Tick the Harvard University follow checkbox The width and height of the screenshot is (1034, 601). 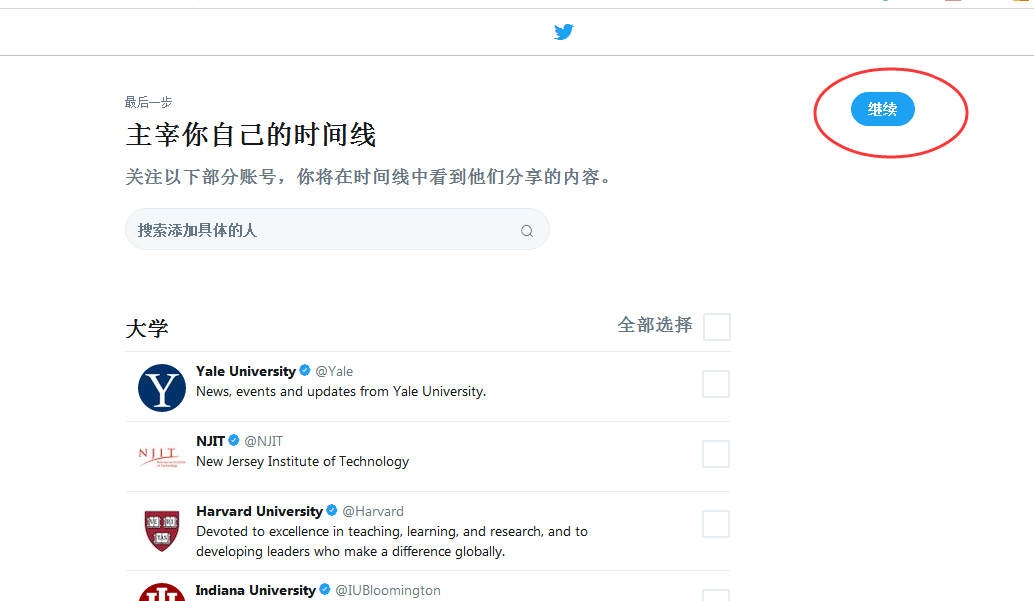715,524
